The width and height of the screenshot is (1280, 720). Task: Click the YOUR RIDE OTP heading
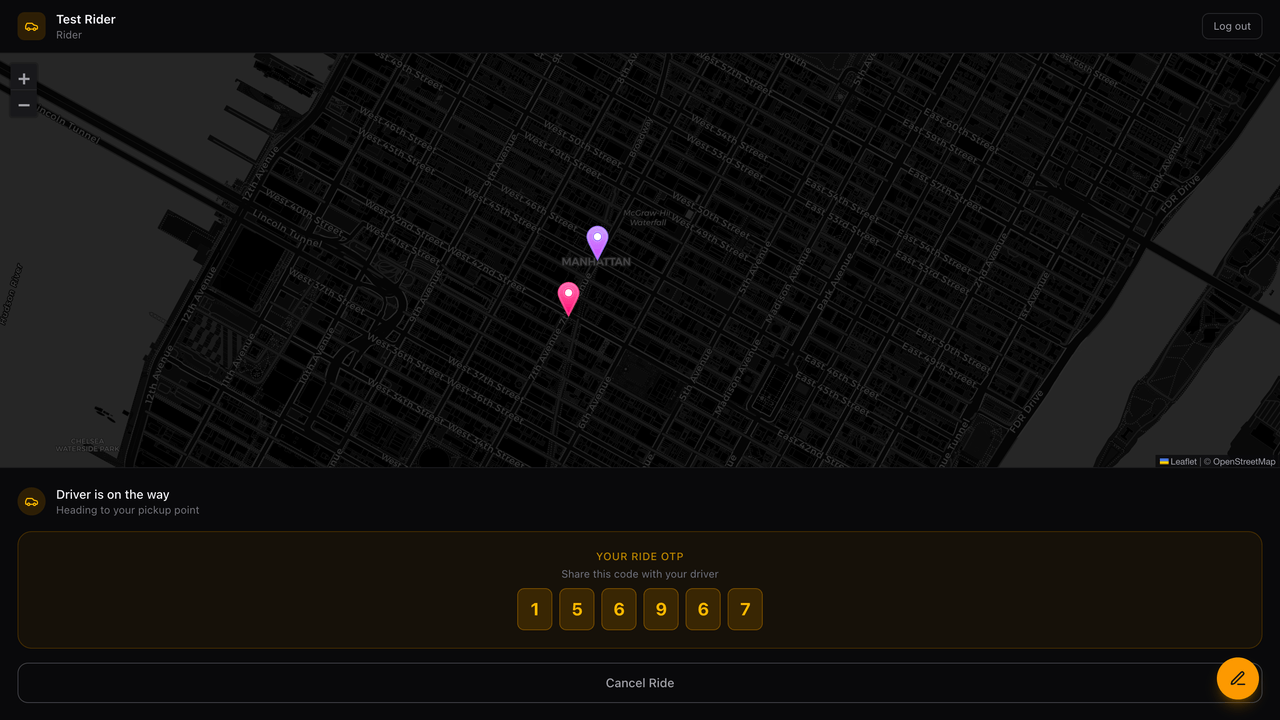[640, 556]
